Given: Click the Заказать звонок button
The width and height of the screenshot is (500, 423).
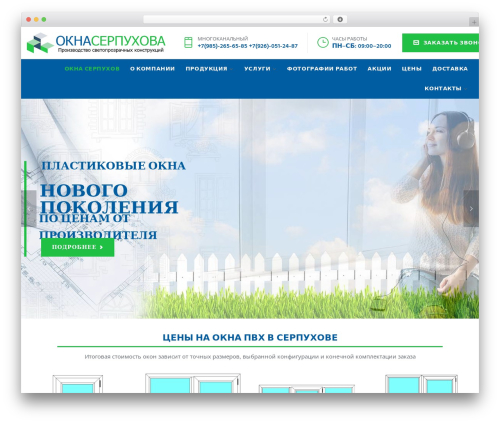Looking at the screenshot, I should point(440,43).
